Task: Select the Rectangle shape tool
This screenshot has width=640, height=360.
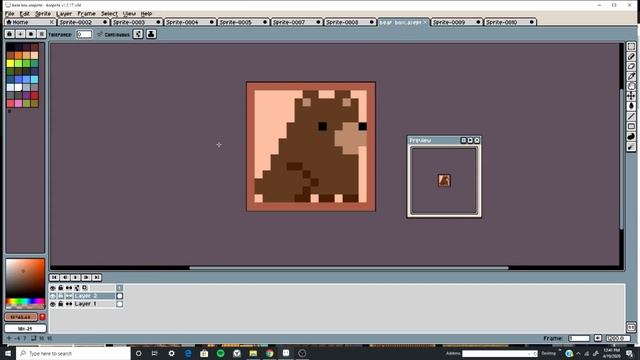Action: coord(631,127)
